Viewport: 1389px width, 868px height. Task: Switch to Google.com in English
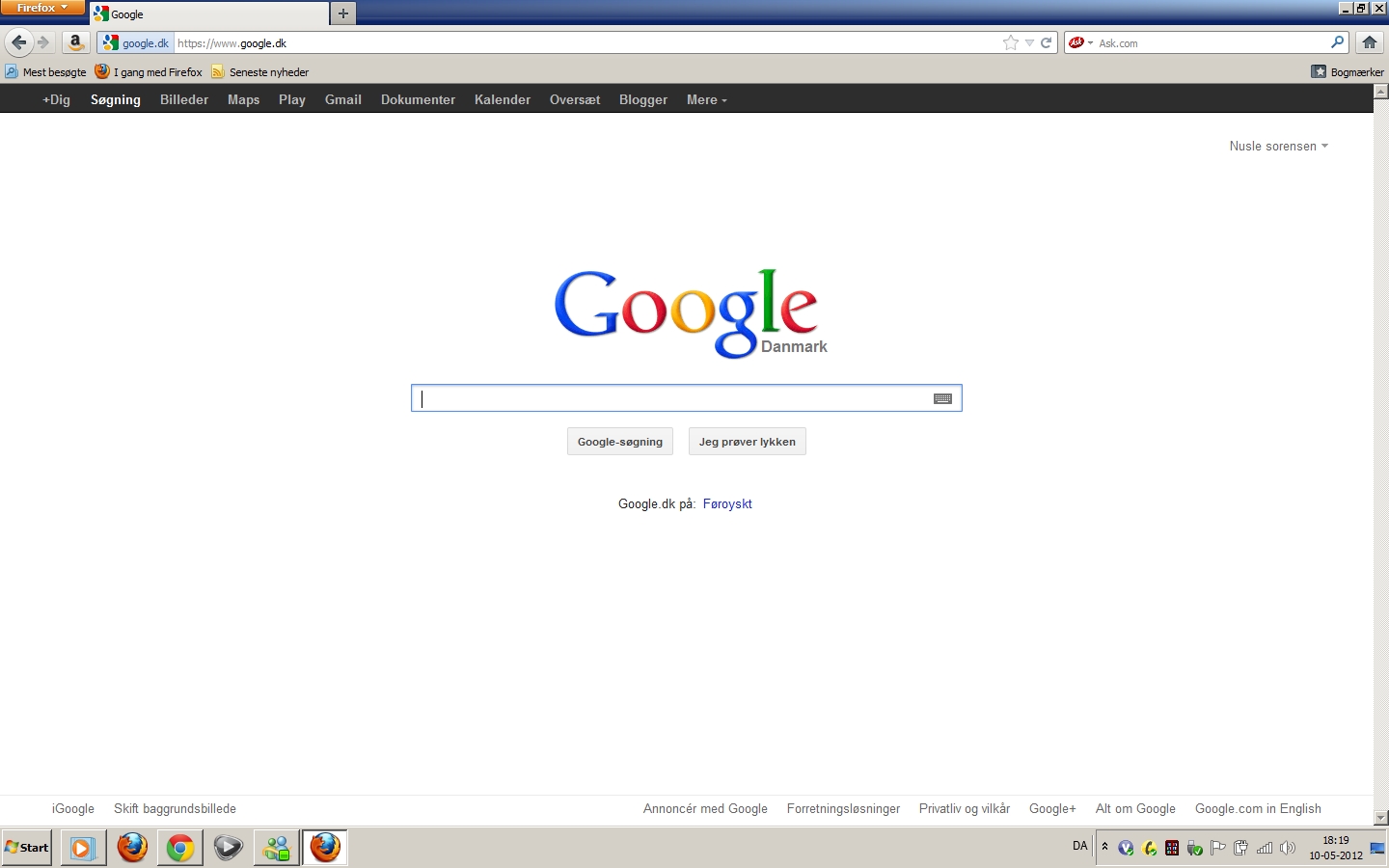1258,808
